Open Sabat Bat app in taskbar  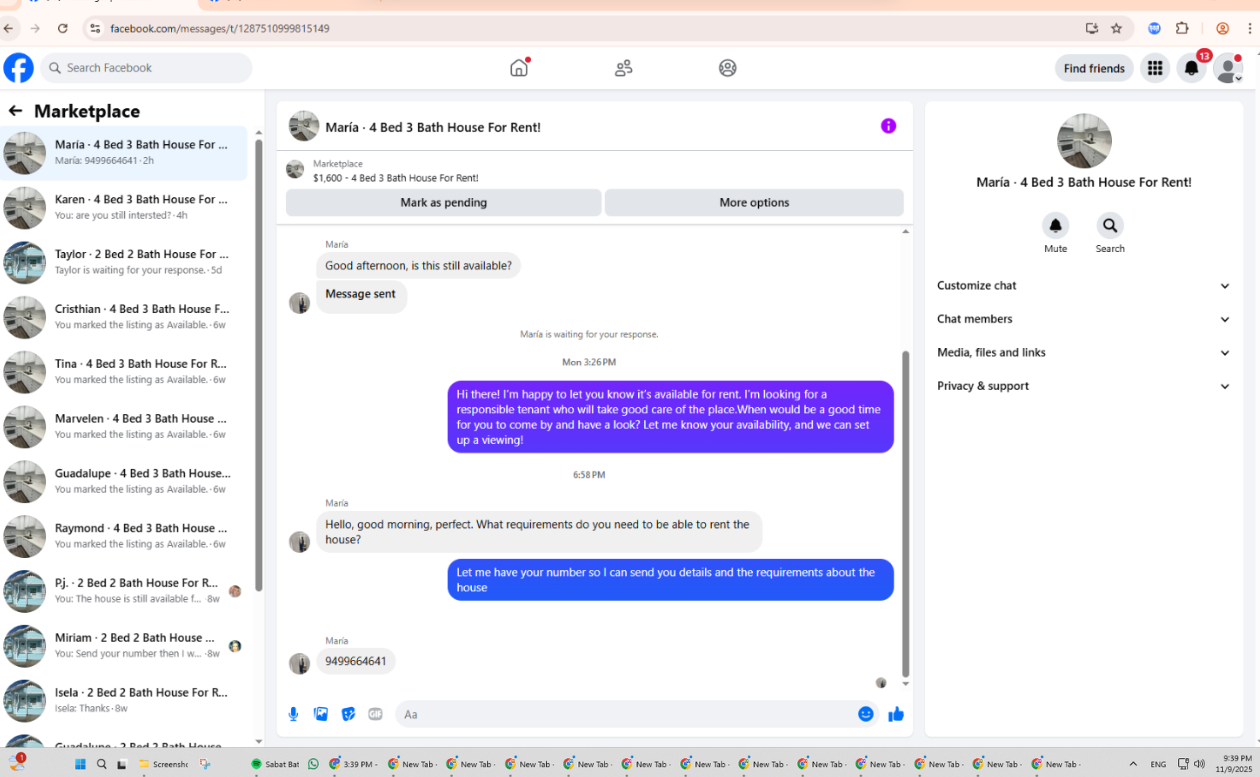276,764
